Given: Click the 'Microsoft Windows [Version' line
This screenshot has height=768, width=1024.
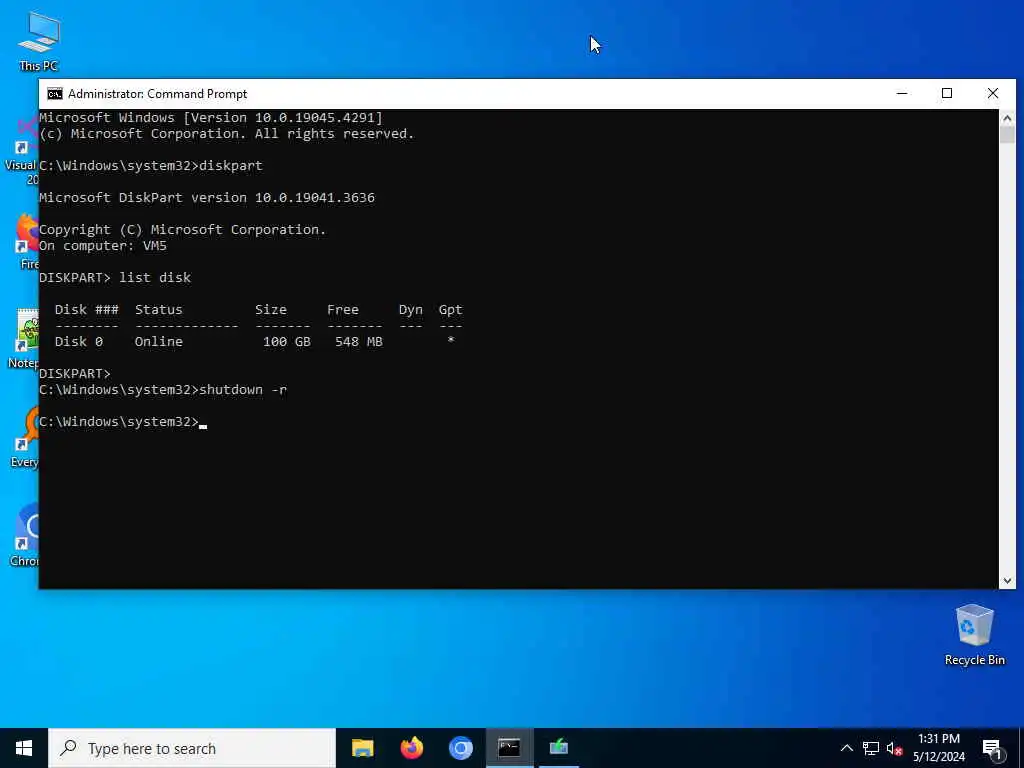Looking at the screenshot, I should 211,118.
